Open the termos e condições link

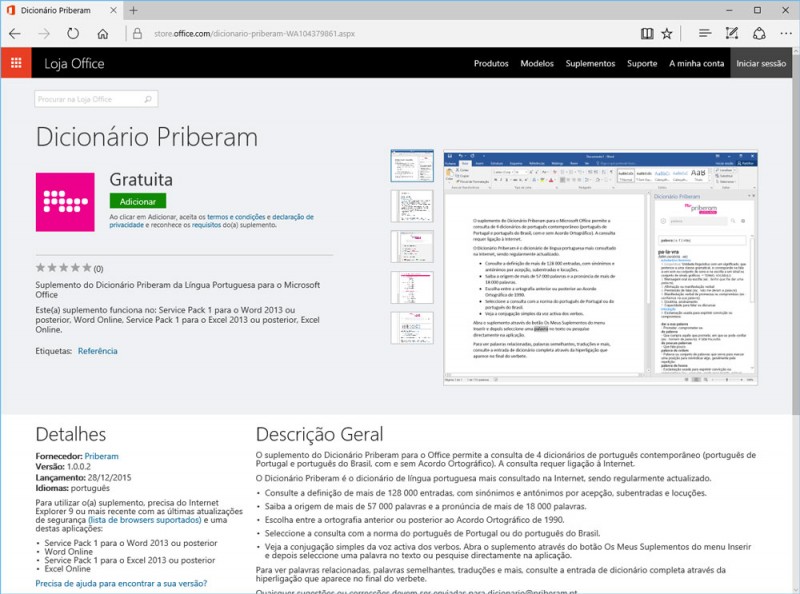[239, 216]
